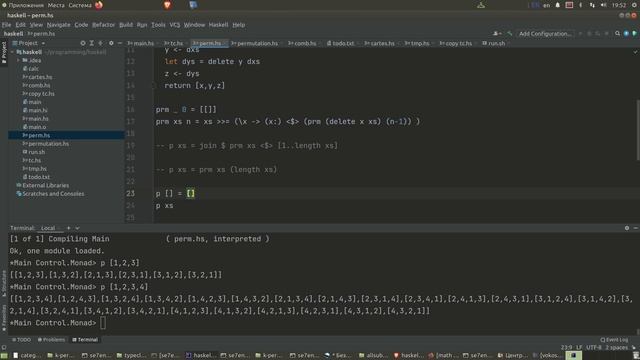Click the expand/collapse all icon in Project panel
The height and width of the screenshot is (360, 640).
click(x=91, y=43)
